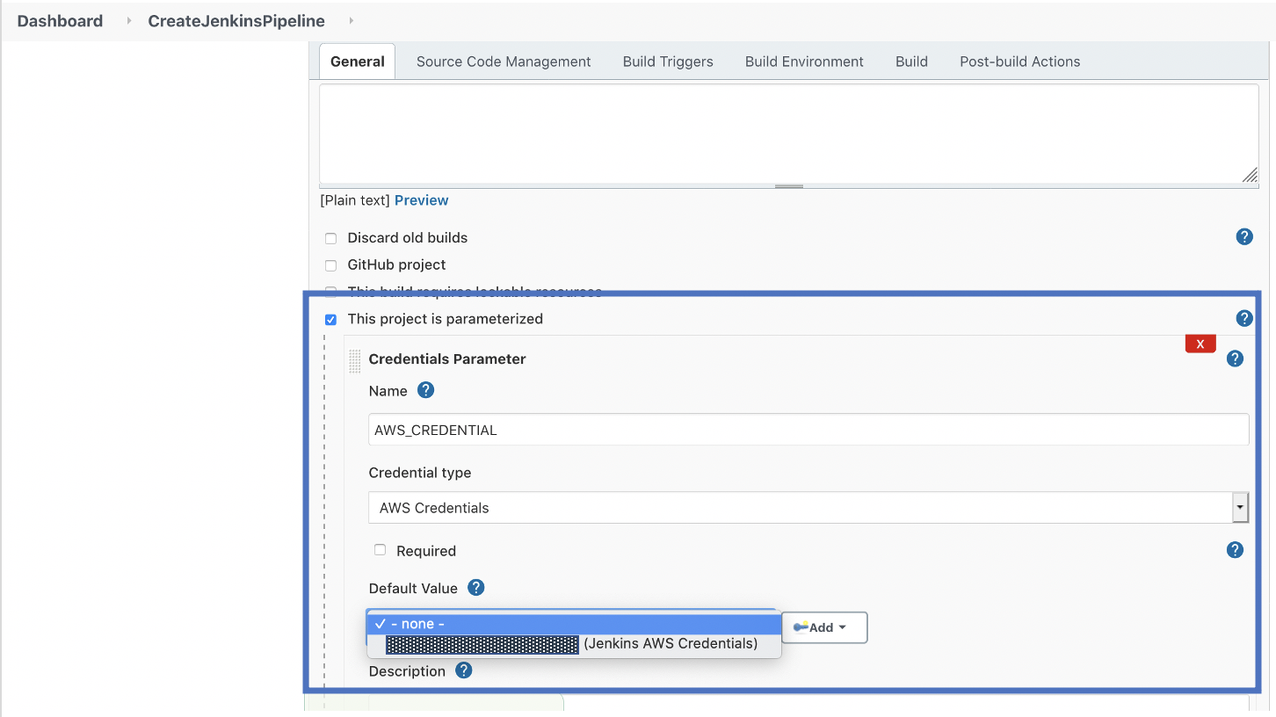Expand the Add credentials dropdown button
Viewport: 1276px width, 717px height.
[824, 627]
